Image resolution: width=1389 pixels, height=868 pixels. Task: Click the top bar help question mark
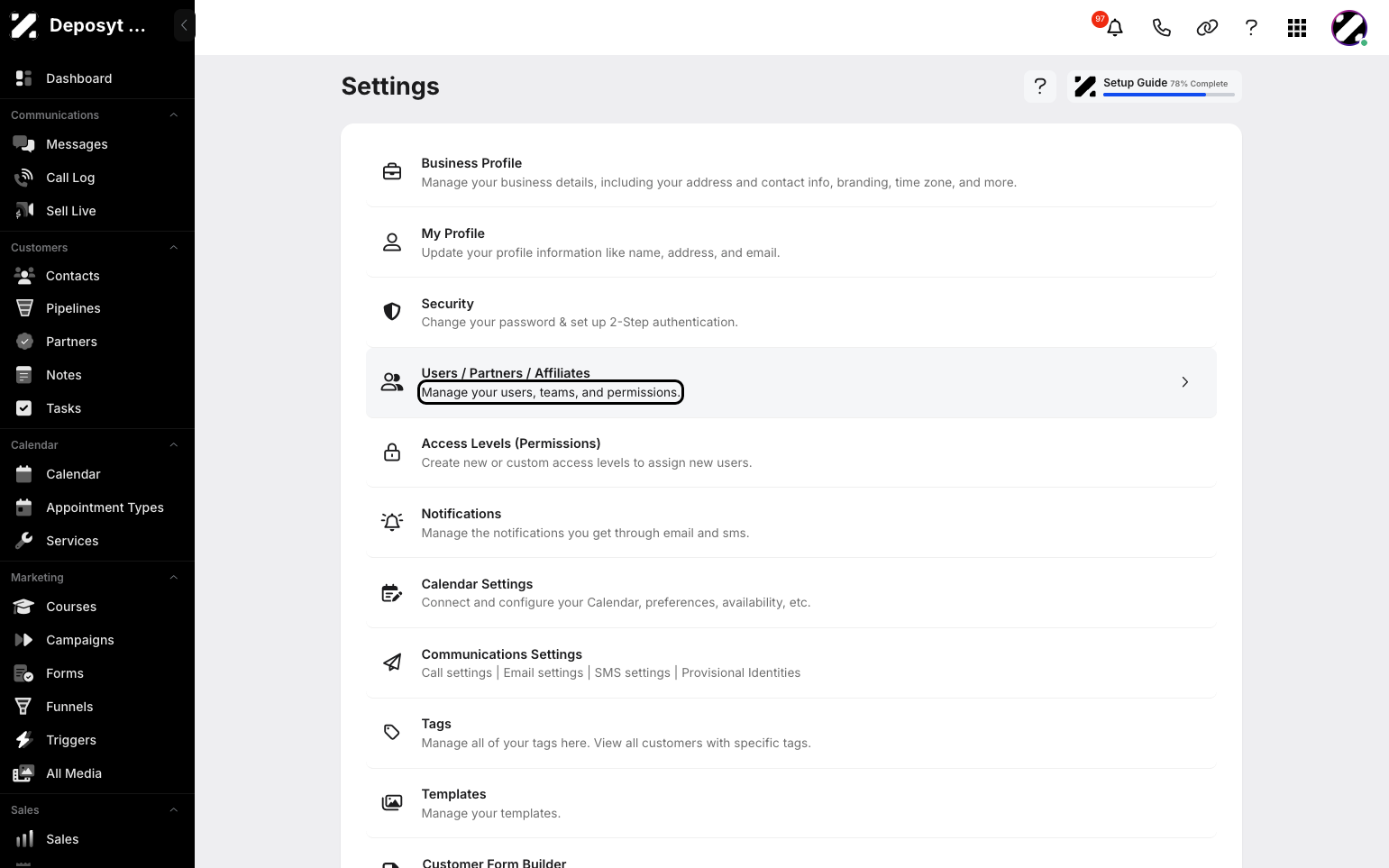1251,28
